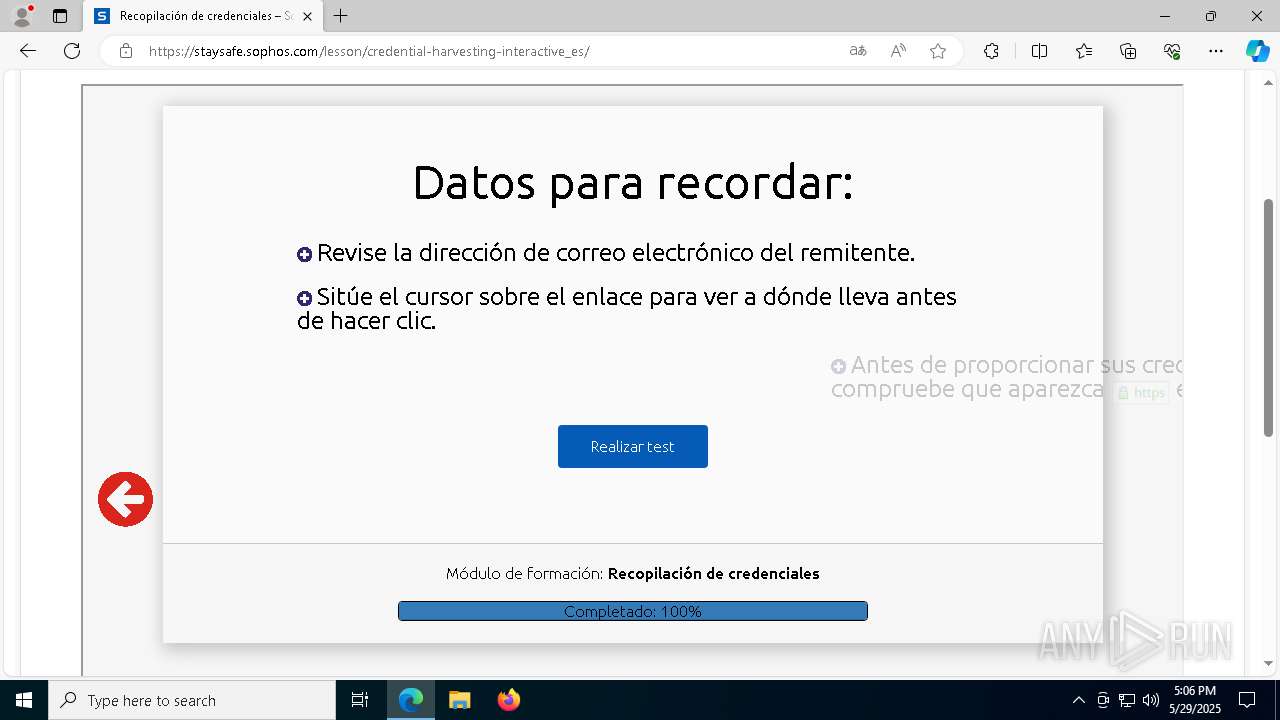
Task: Click the profile avatar icon
Action: pyautogui.click(x=22, y=16)
